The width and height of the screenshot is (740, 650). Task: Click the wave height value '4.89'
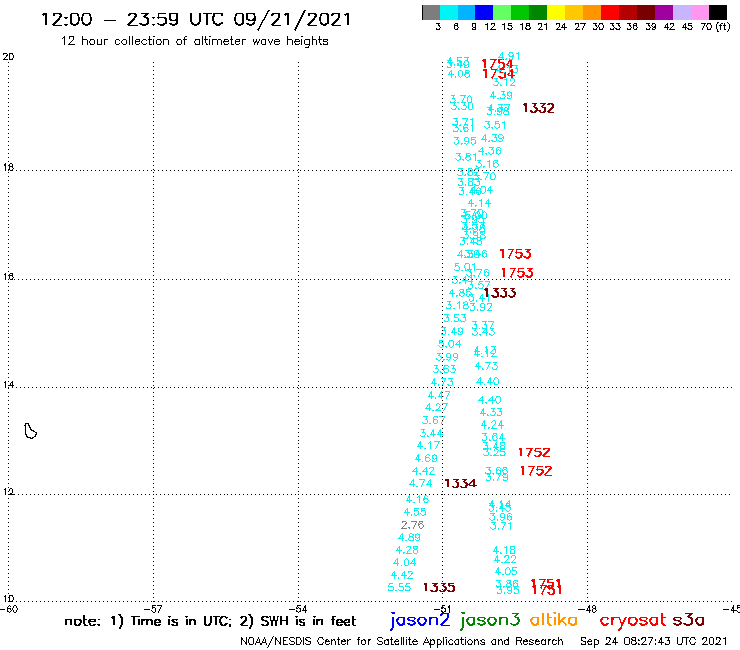pos(409,537)
